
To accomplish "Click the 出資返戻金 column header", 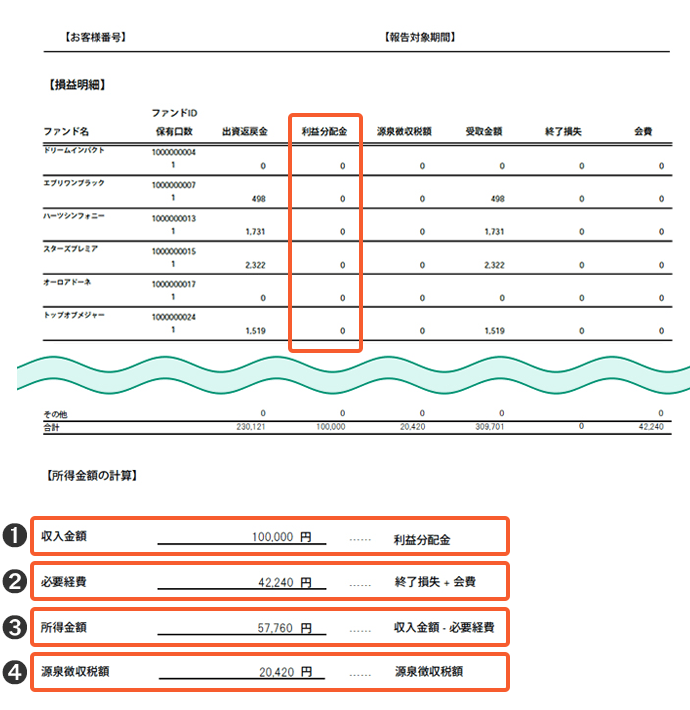I will [x=244, y=131].
